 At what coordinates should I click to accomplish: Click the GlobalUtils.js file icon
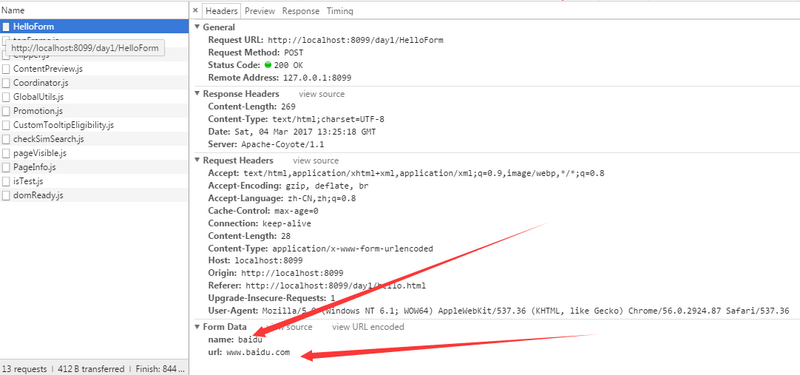[6, 97]
